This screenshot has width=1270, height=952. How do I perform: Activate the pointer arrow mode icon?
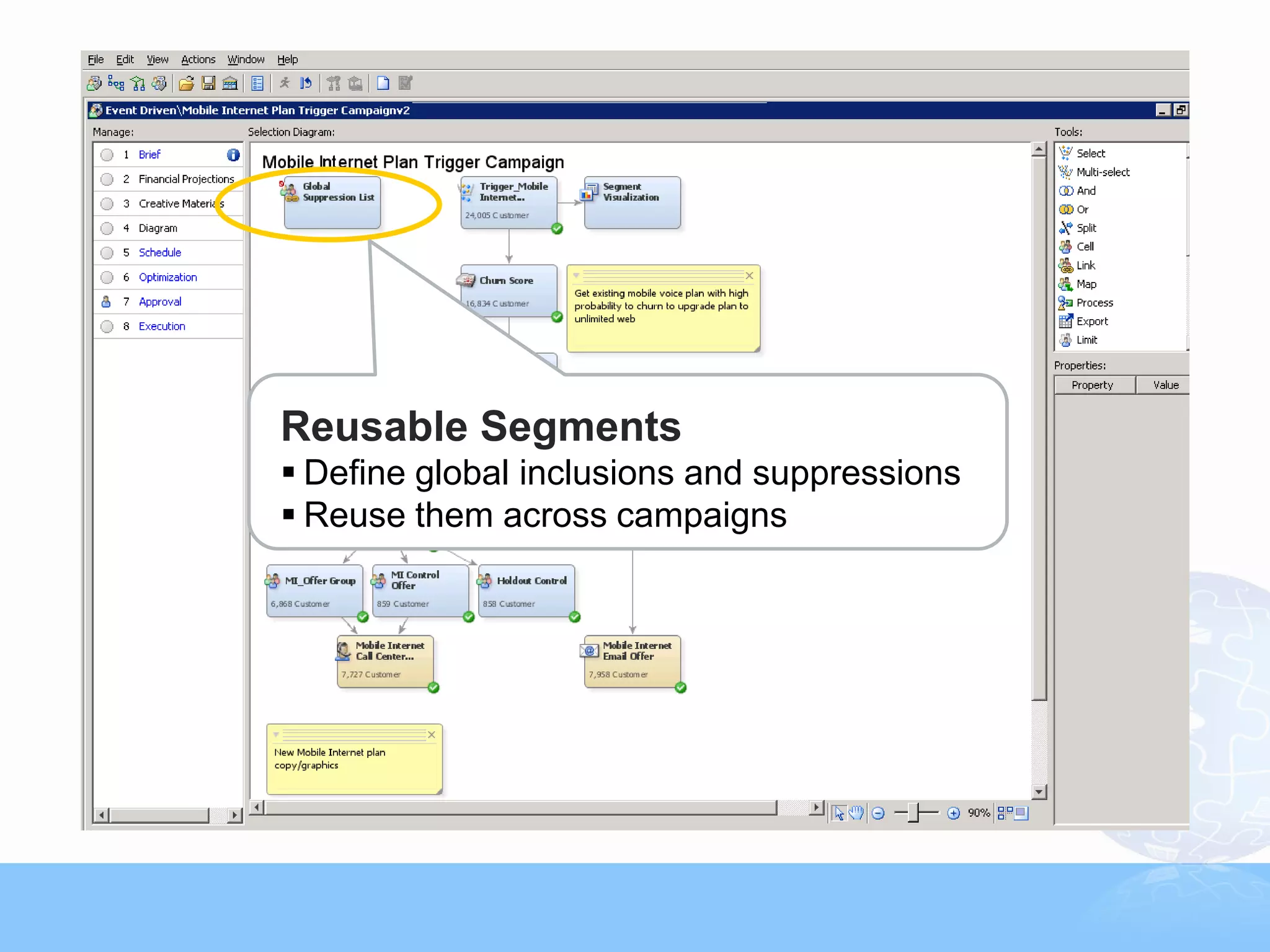tap(839, 813)
